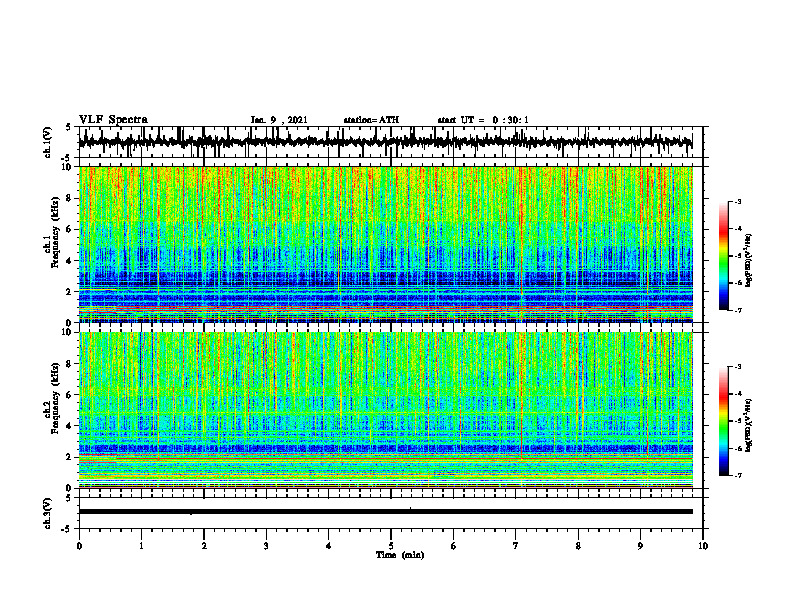Click the ch.2 color bar log(PSD) unit label
This screenshot has height=612, width=792.
click(x=749, y=425)
